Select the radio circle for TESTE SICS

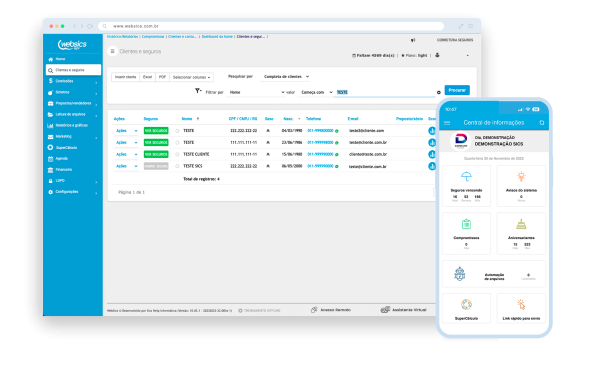point(177,166)
